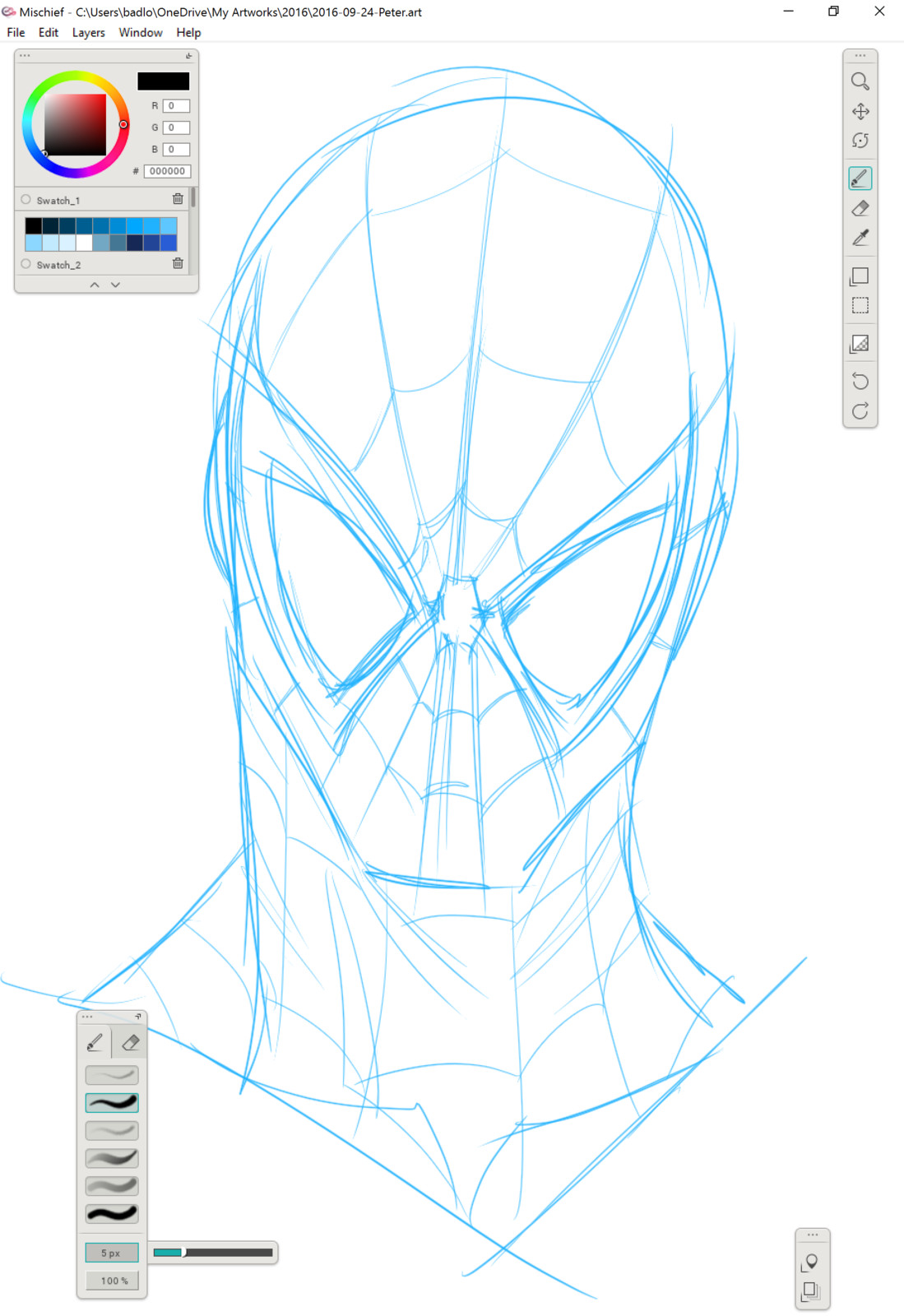Click the "Swatch_2" label
This screenshot has height=1316, width=904.
tap(58, 265)
